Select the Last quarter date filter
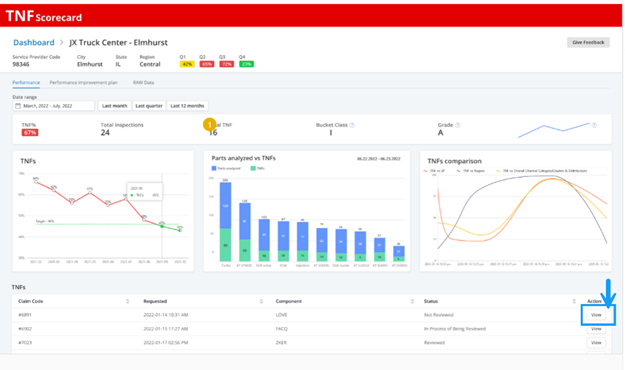625x370 pixels. 149,106
